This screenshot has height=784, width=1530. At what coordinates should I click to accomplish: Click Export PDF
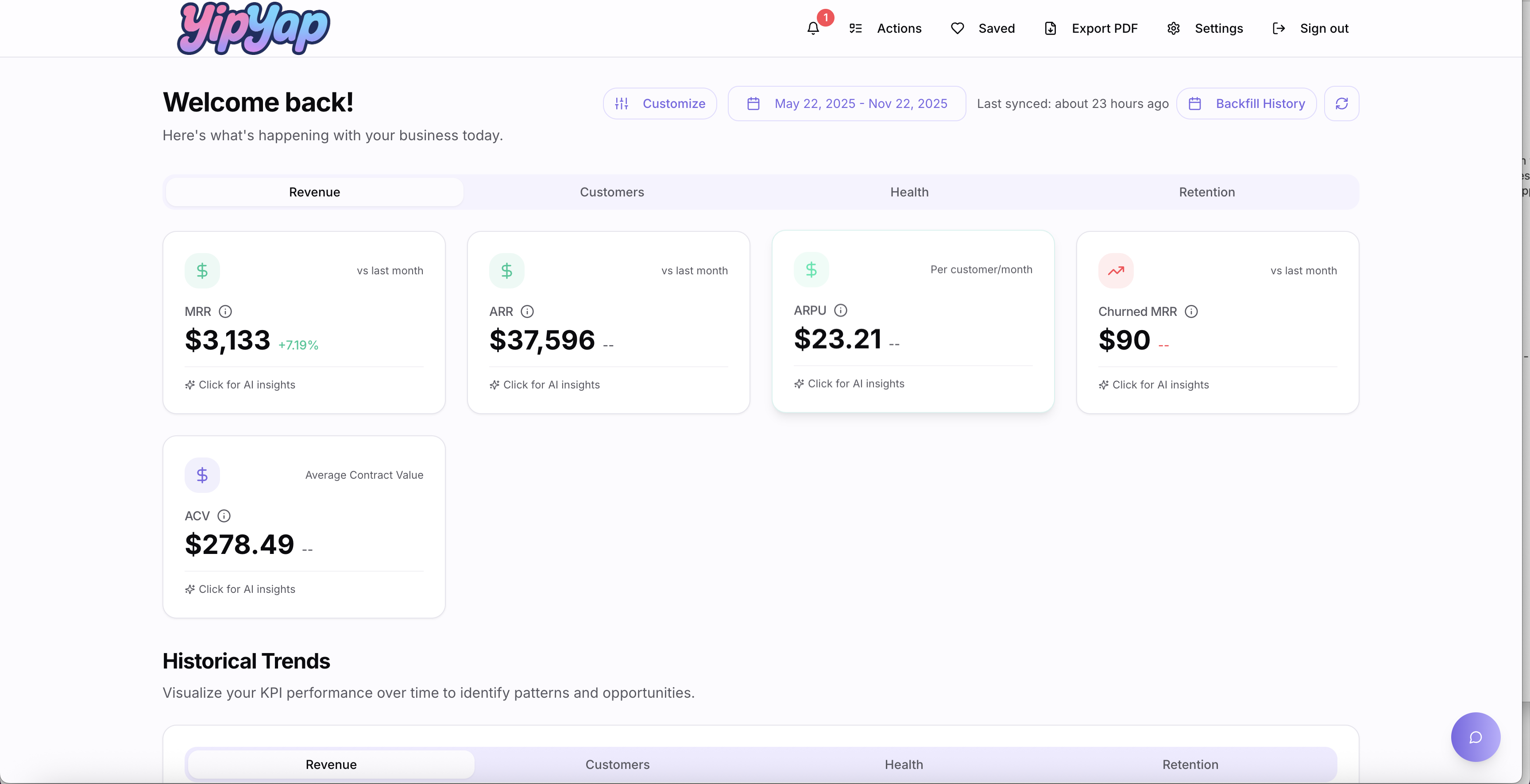coord(1091,28)
